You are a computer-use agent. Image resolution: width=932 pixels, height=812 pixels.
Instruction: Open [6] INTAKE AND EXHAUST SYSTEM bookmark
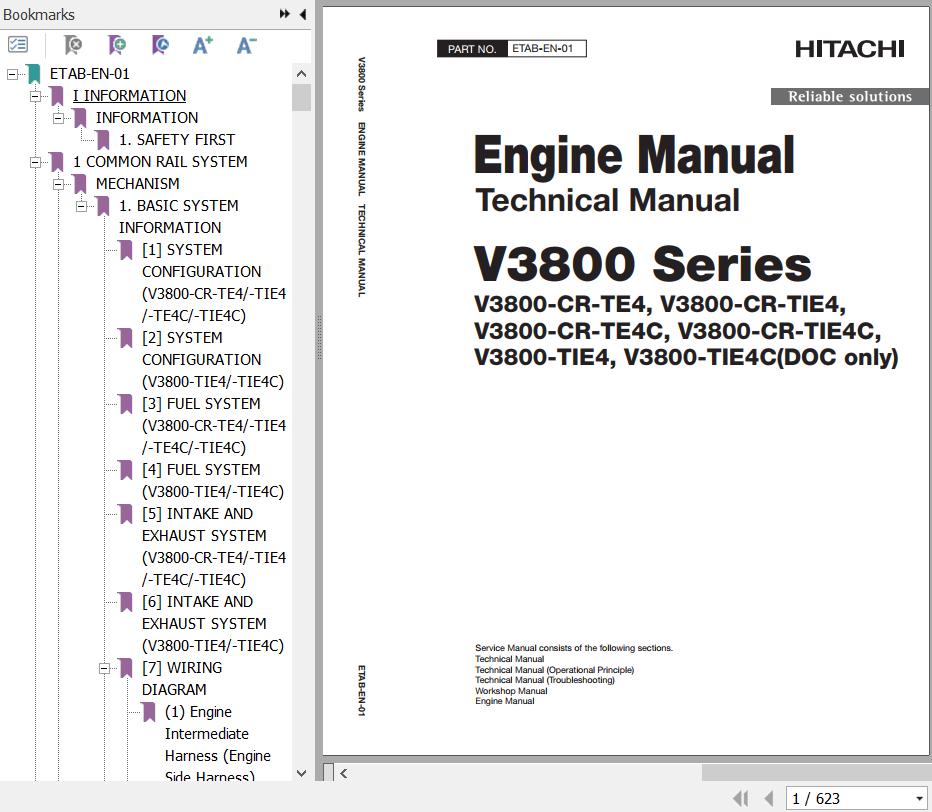pos(213,624)
